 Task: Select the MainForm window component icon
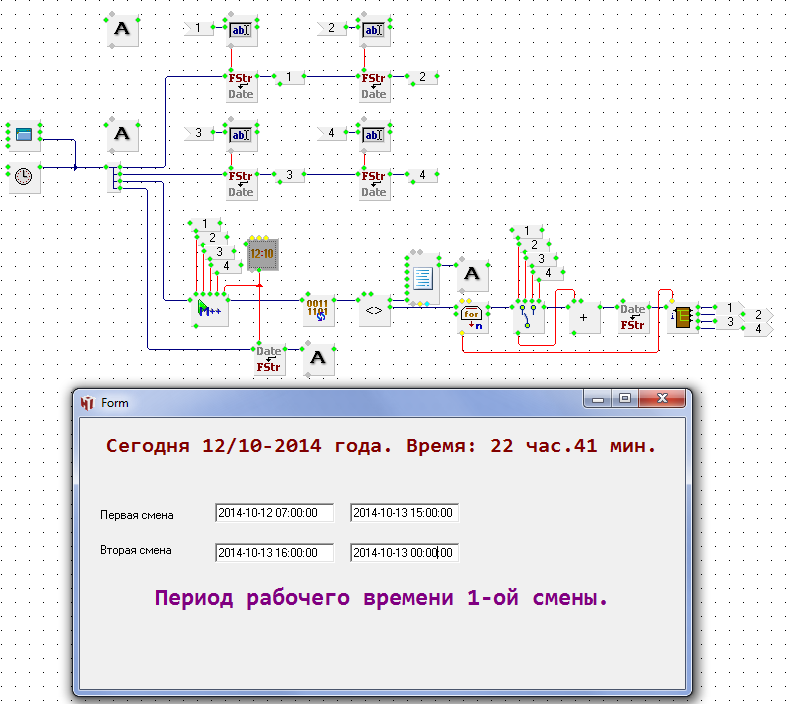coord(23,135)
